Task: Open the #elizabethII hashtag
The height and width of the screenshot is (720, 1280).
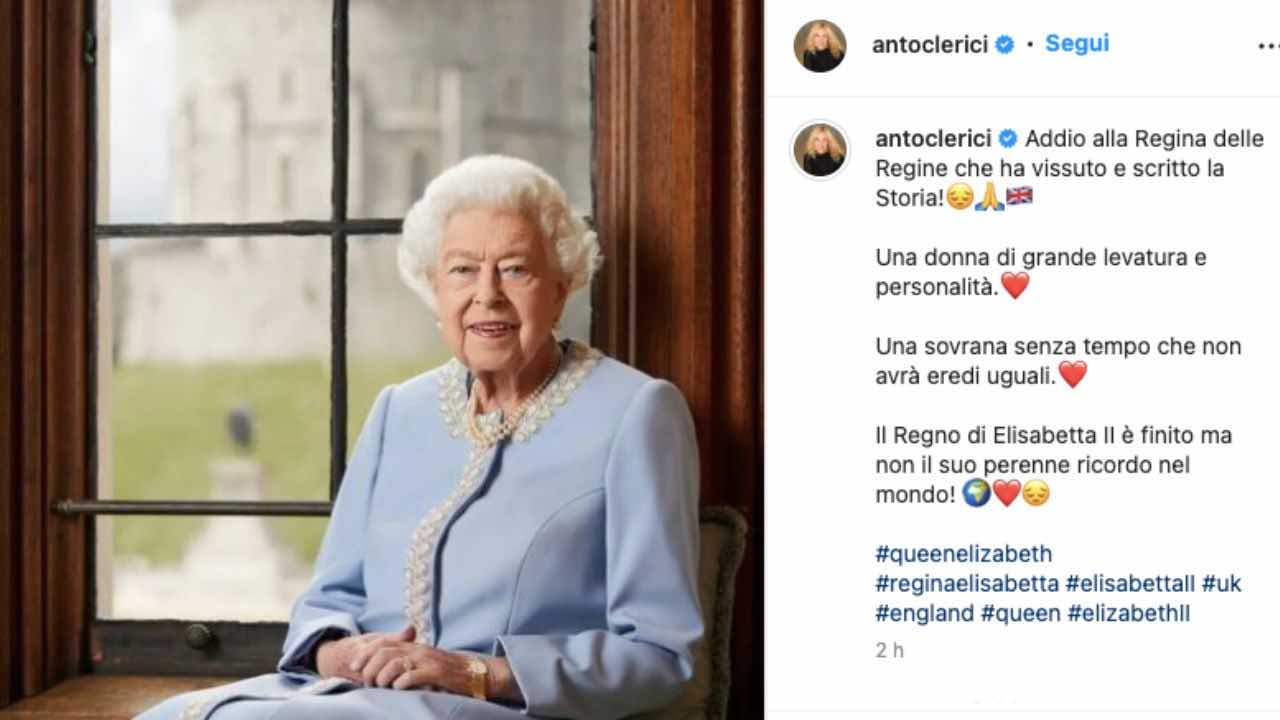Action: tap(1129, 613)
